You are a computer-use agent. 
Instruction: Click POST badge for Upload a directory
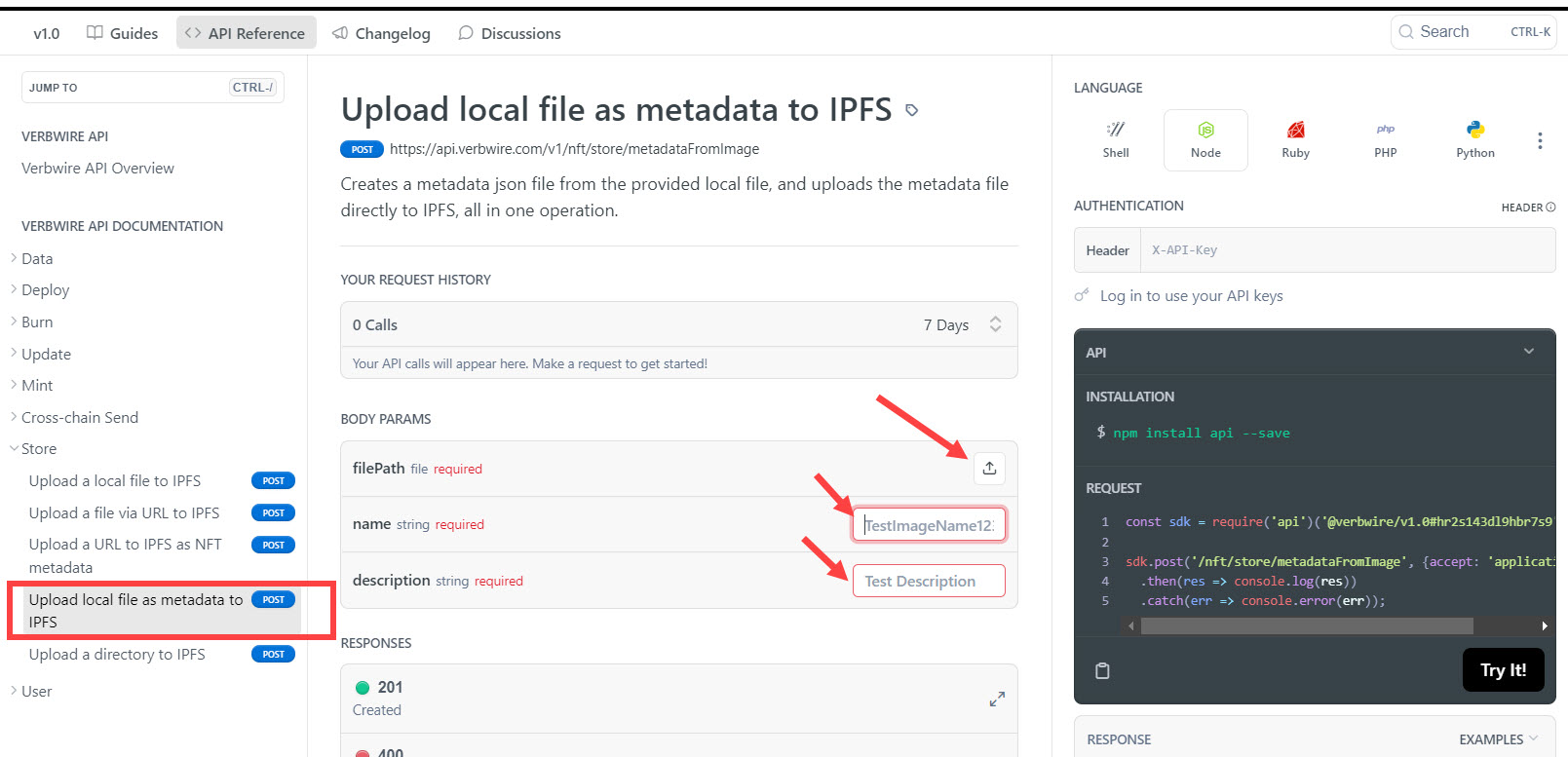pos(273,655)
